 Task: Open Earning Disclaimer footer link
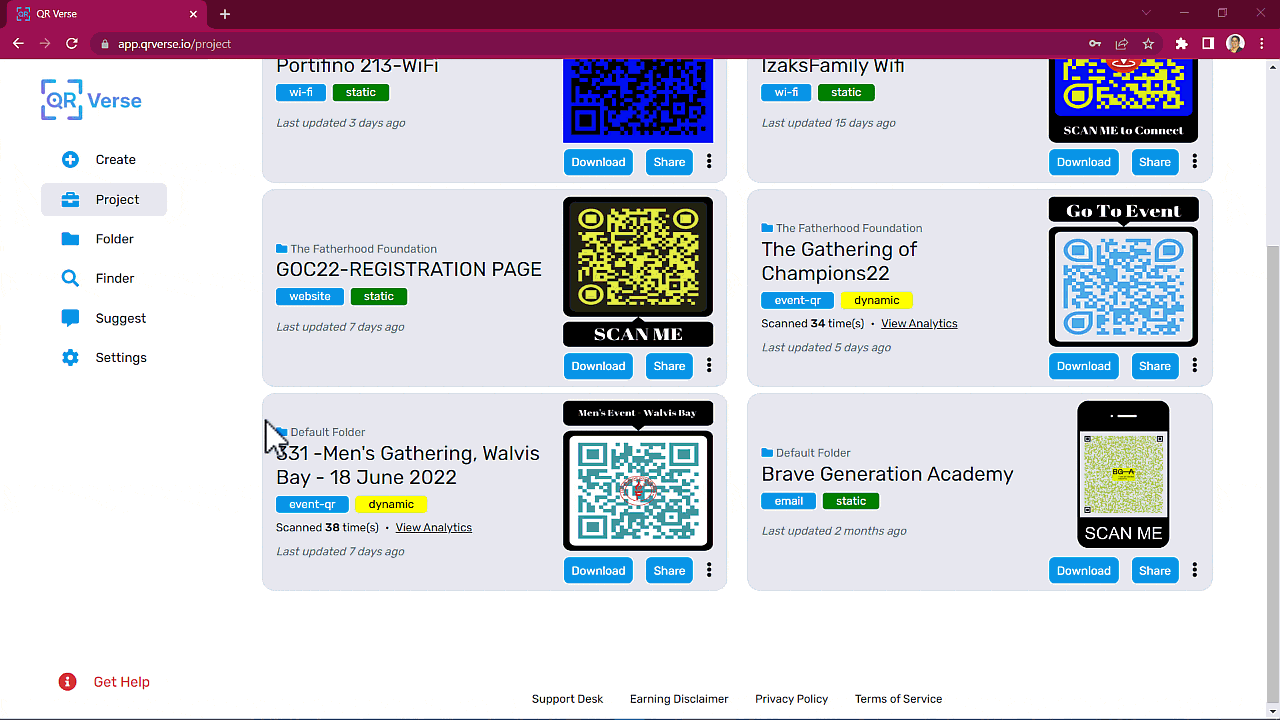(x=679, y=699)
